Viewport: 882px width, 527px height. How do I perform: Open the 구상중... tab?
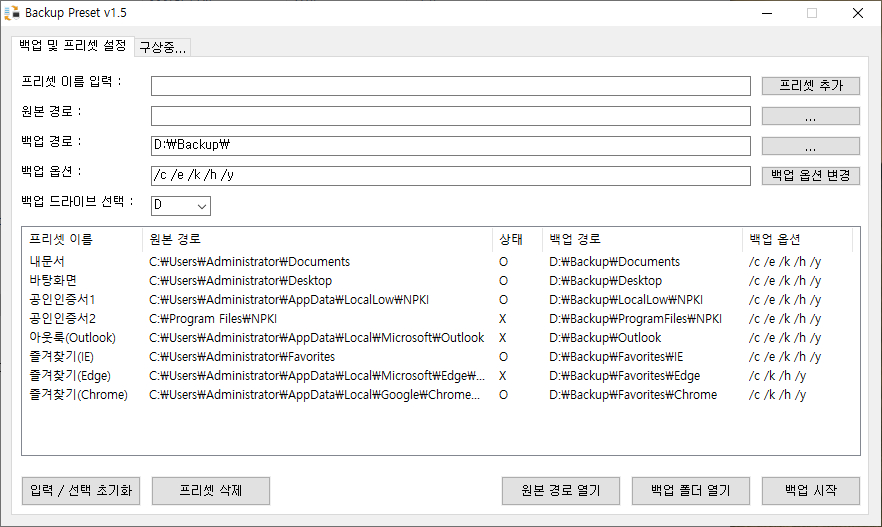point(163,48)
